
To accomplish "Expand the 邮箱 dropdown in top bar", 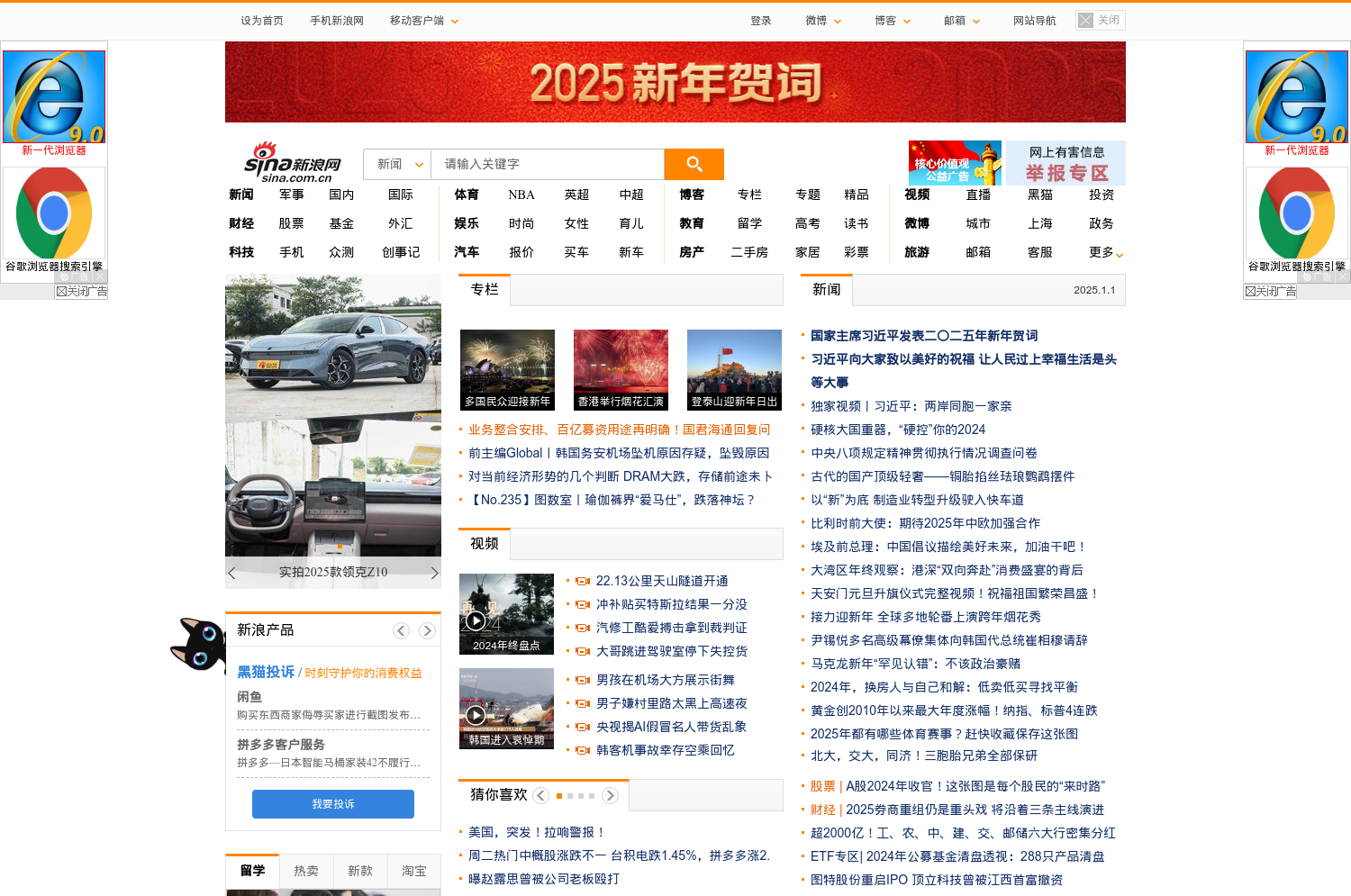I will pos(976,21).
